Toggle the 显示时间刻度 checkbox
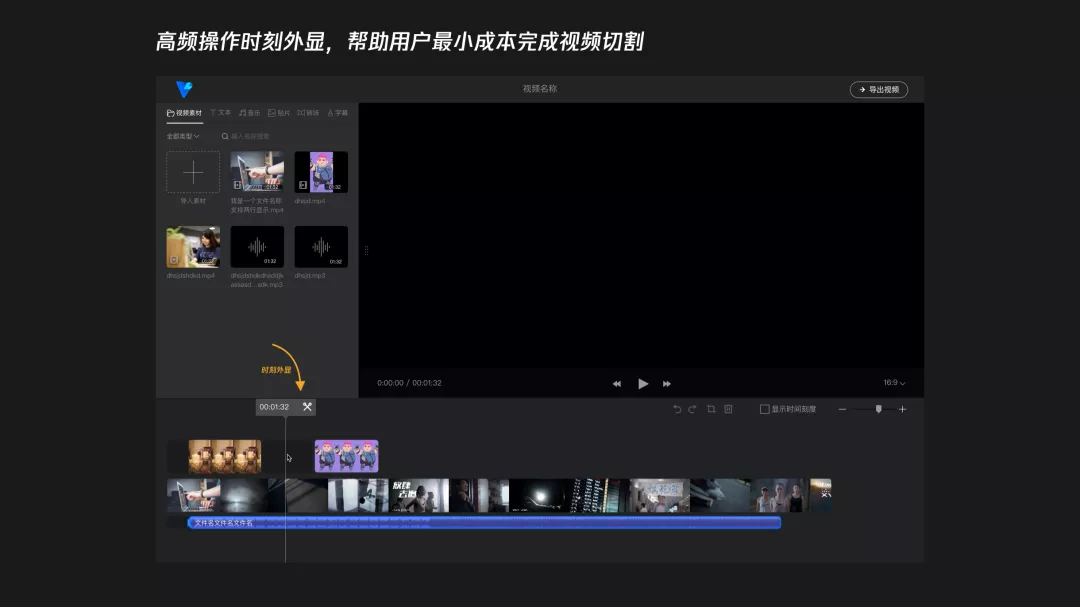 pos(764,409)
